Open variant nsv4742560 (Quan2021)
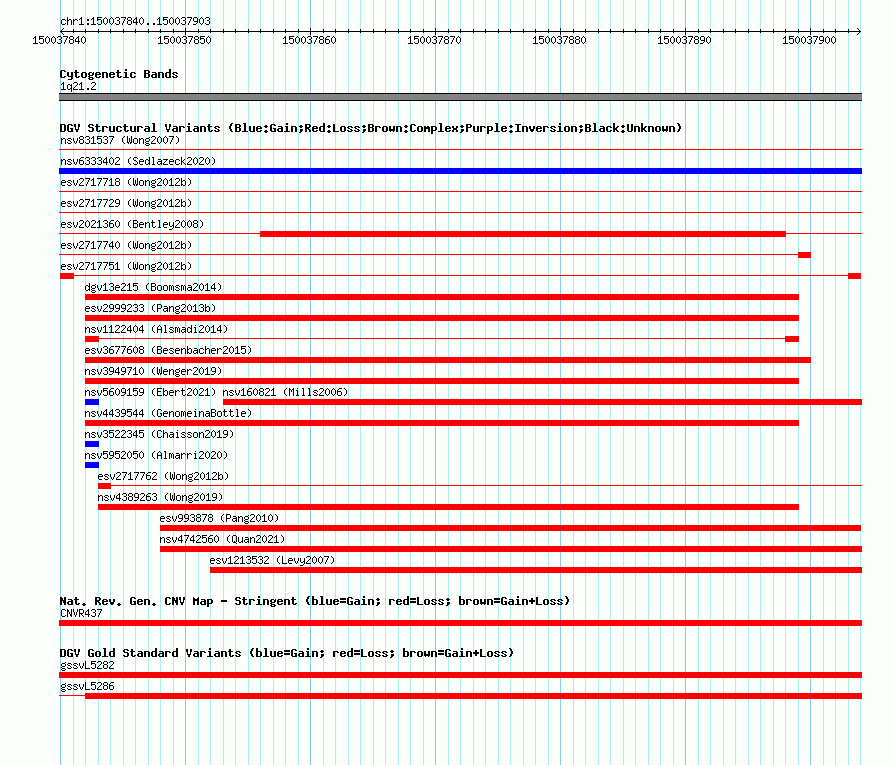 point(222,539)
